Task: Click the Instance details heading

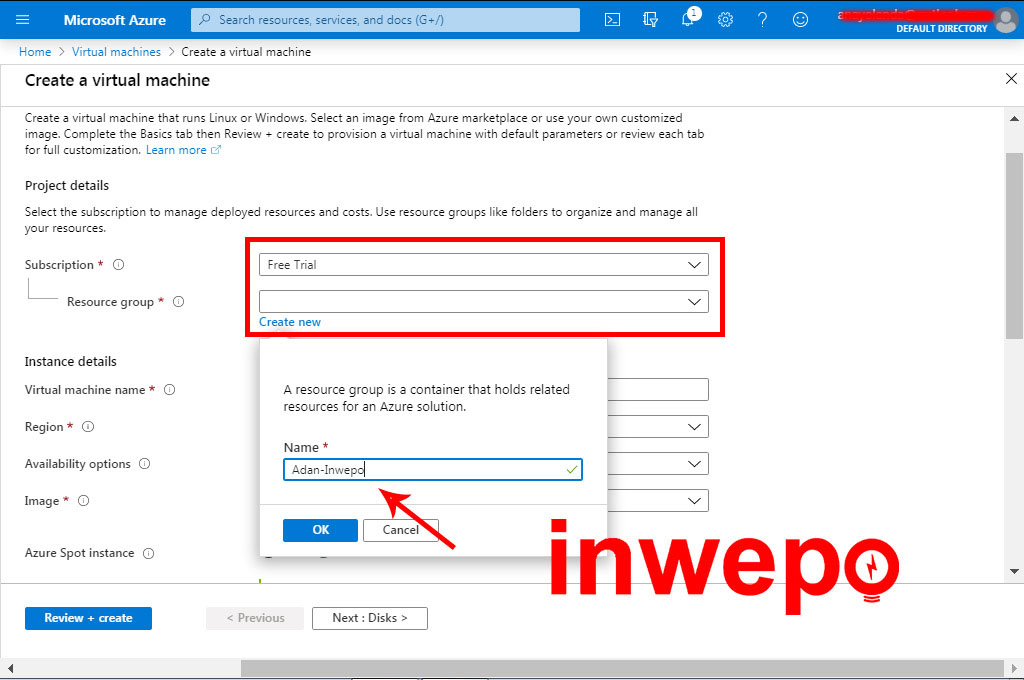Action: click(x=71, y=362)
